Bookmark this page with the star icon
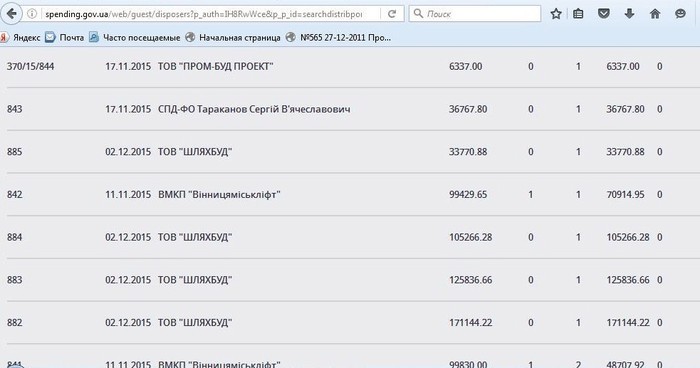700x368 pixels. coord(556,14)
